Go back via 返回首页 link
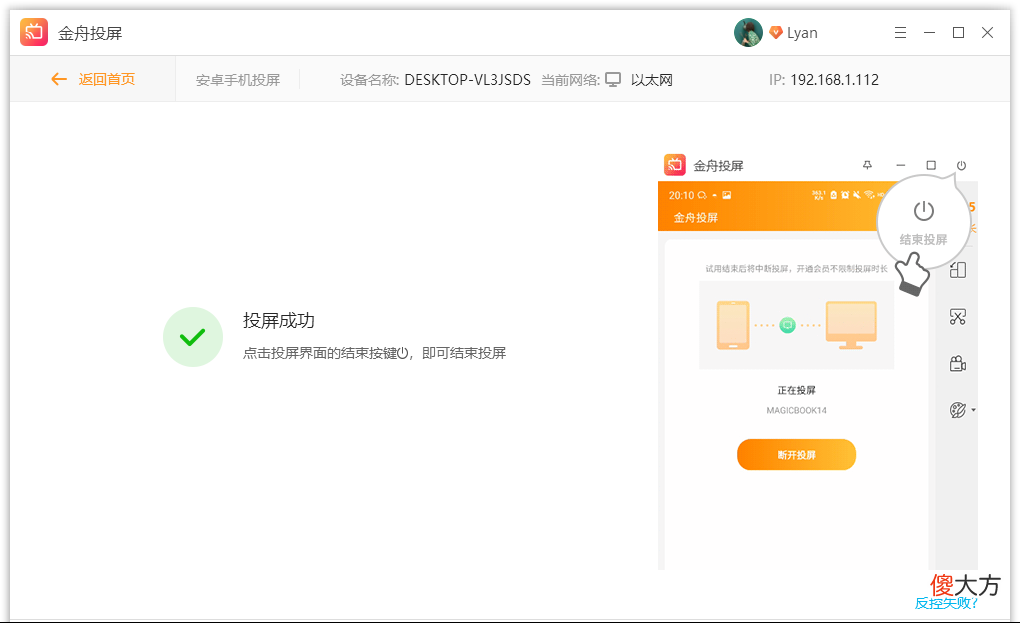 (x=107, y=79)
